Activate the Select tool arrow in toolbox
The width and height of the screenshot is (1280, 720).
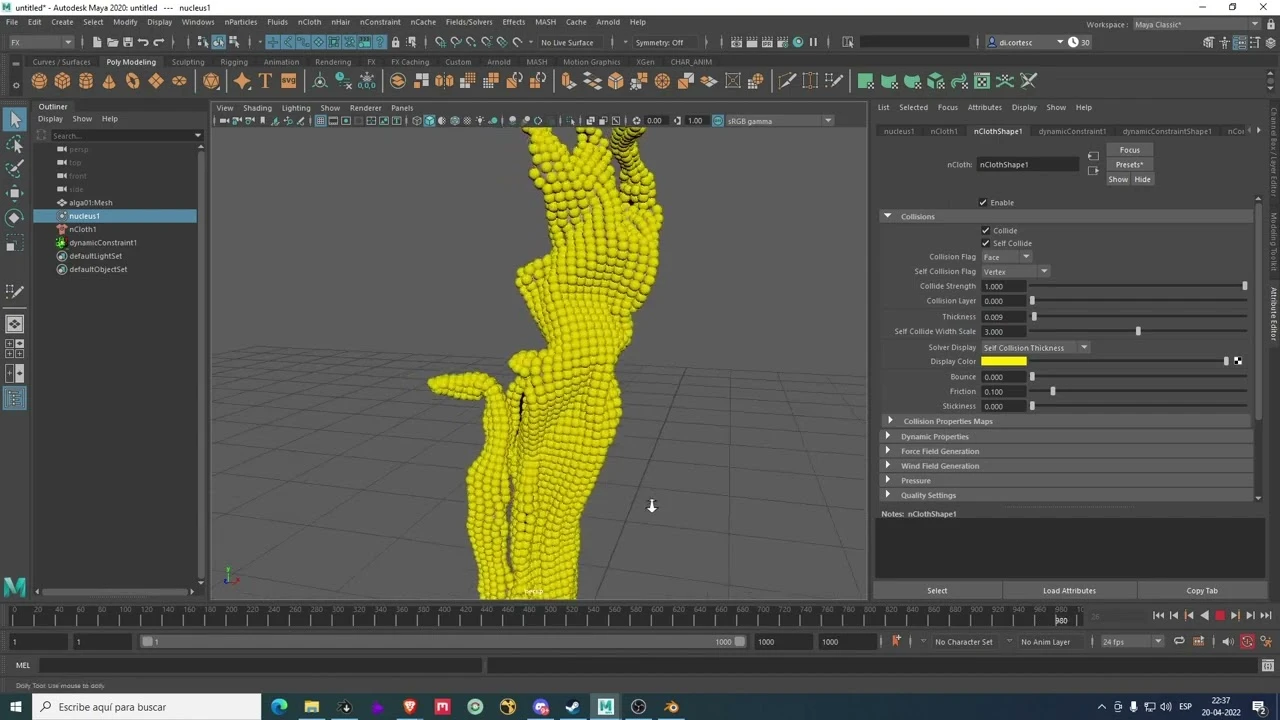15,120
